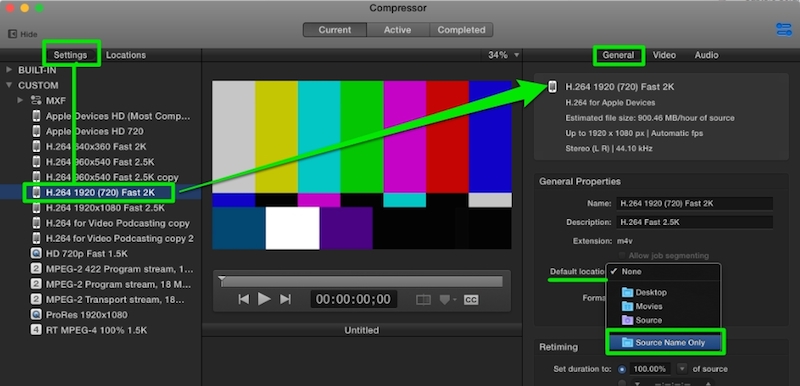This screenshot has height=386, width=800.
Task: Click the comparison split-view icon
Action: pyautogui.click(x=423, y=300)
